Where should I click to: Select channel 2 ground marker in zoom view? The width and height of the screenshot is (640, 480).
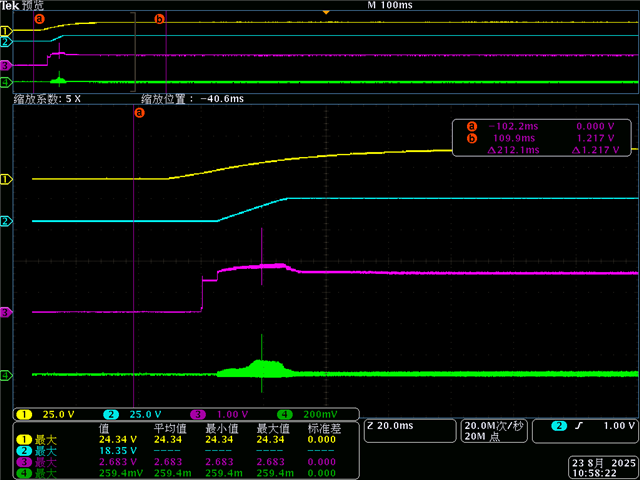(x=6, y=222)
